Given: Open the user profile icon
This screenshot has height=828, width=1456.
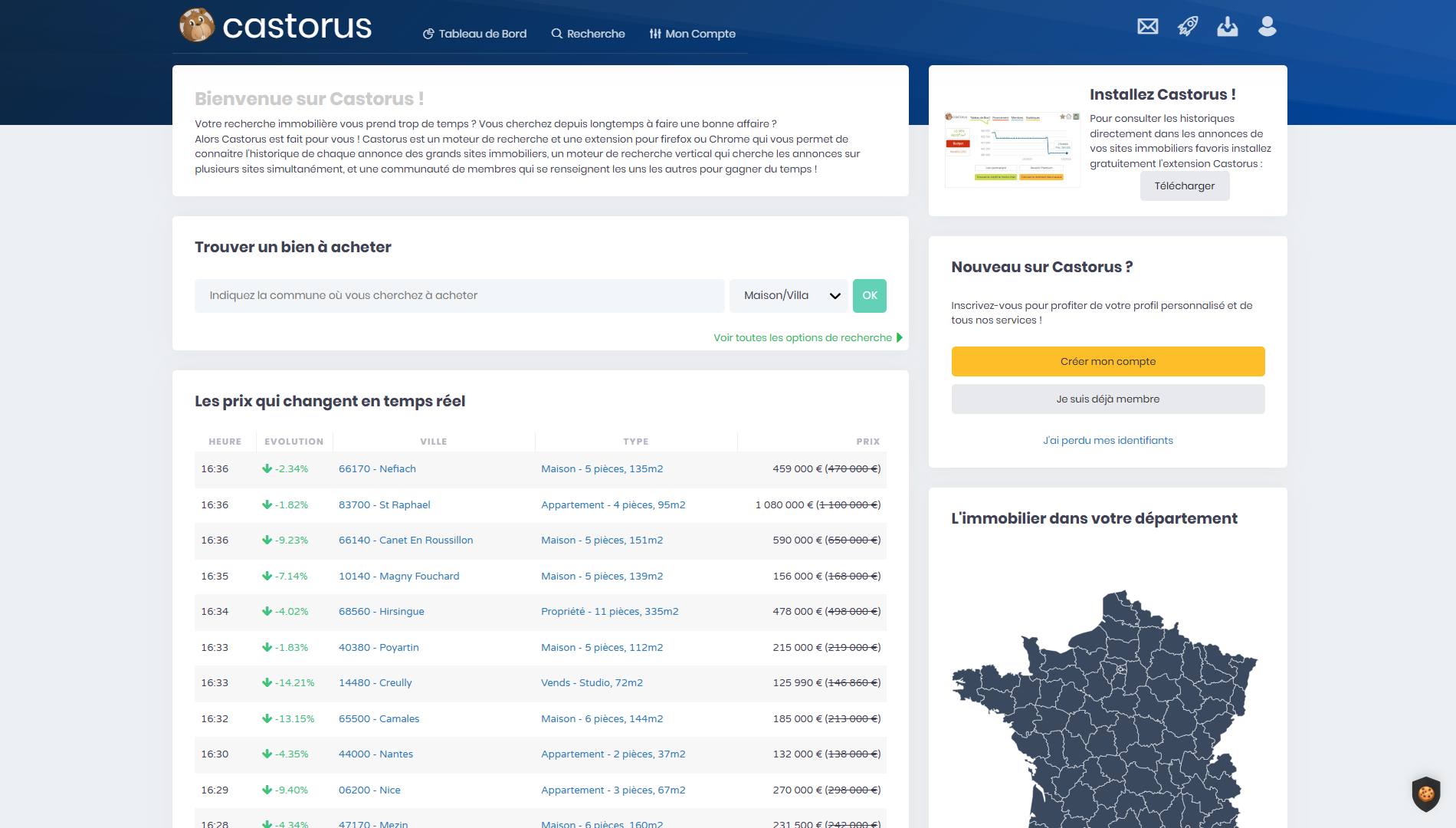Looking at the screenshot, I should click(x=1267, y=27).
